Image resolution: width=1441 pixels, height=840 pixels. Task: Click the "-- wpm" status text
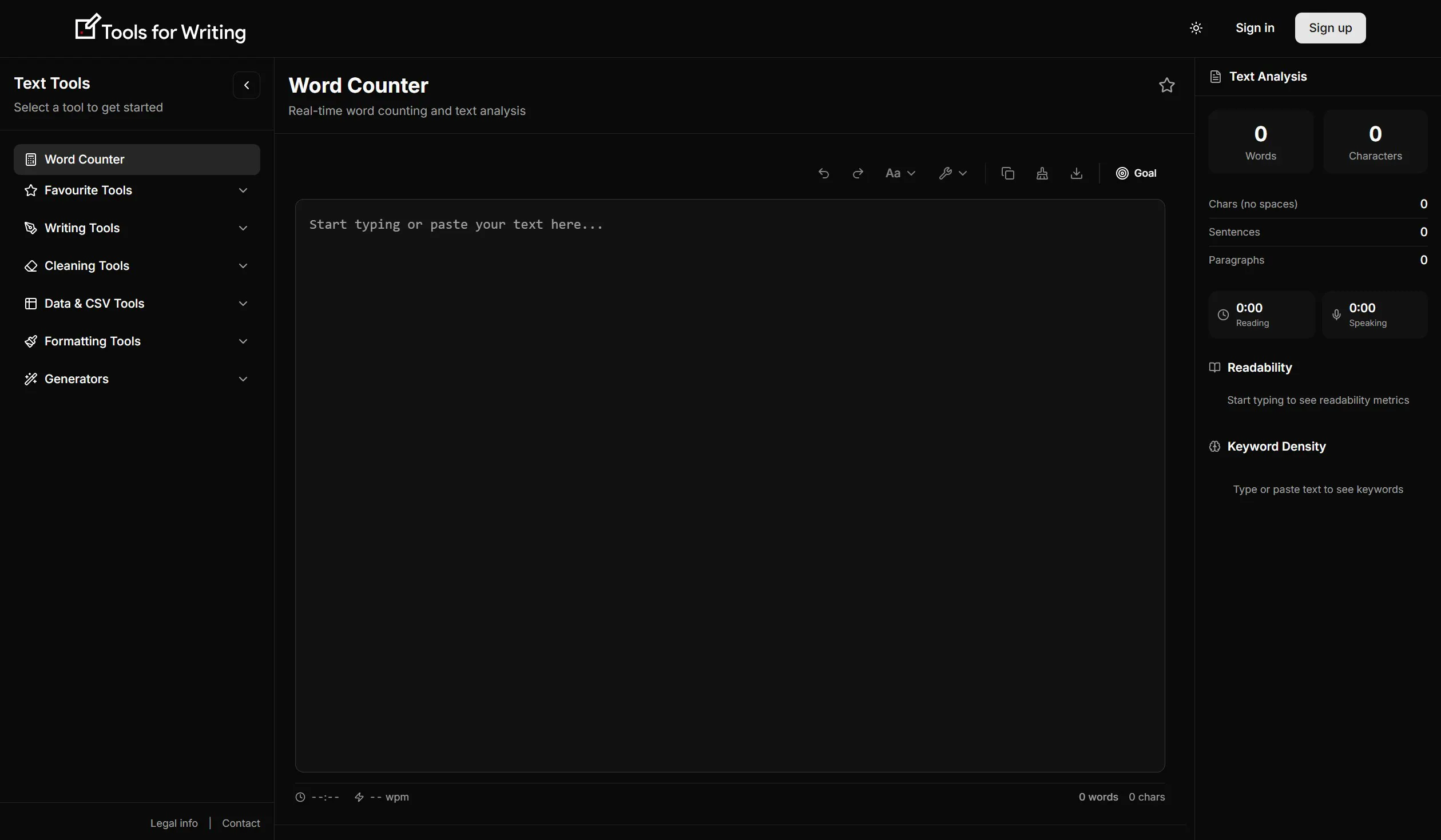[390, 797]
